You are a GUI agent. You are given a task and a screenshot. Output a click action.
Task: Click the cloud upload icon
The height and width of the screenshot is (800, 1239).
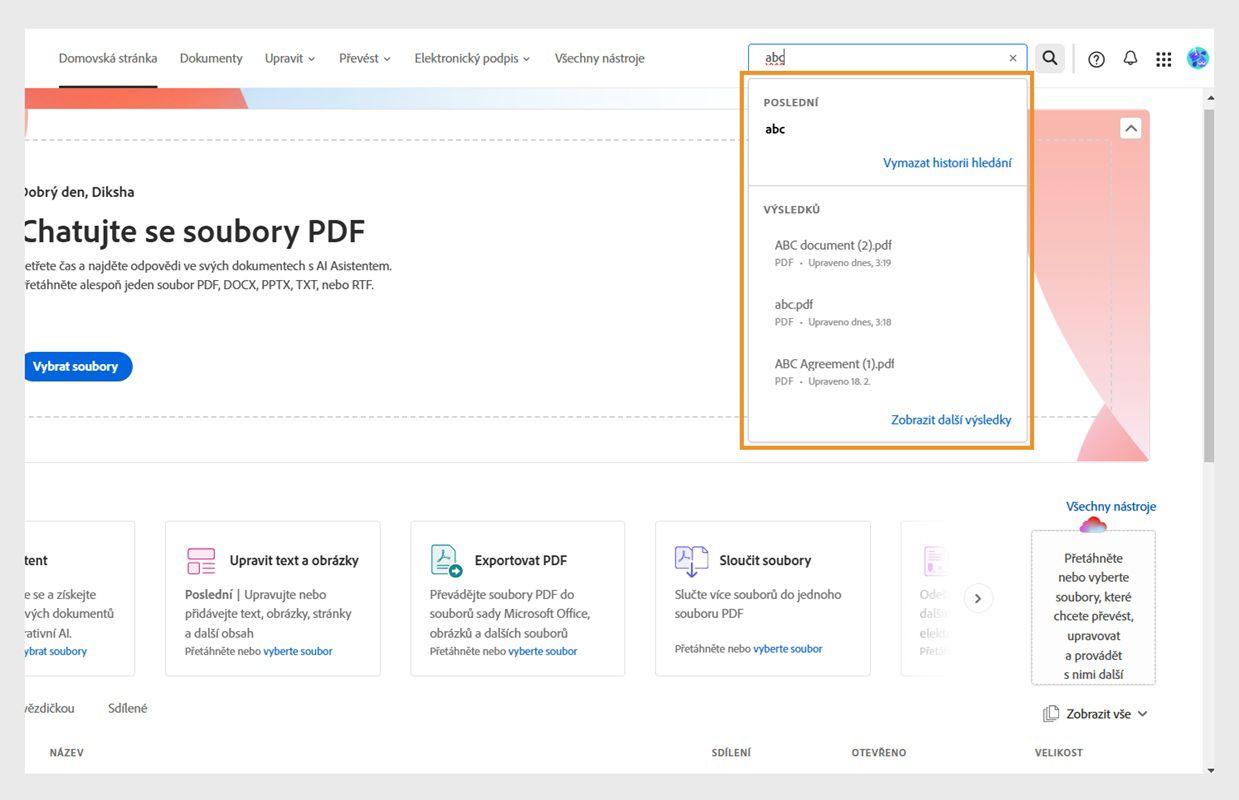click(1093, 525)
